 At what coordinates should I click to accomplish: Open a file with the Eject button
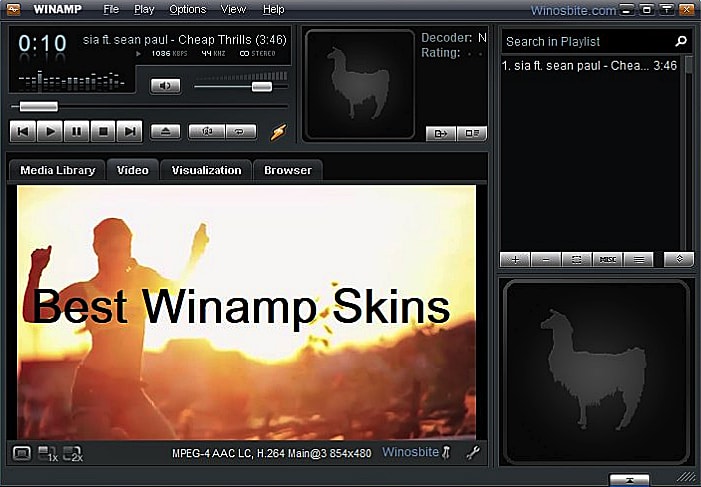165,131
